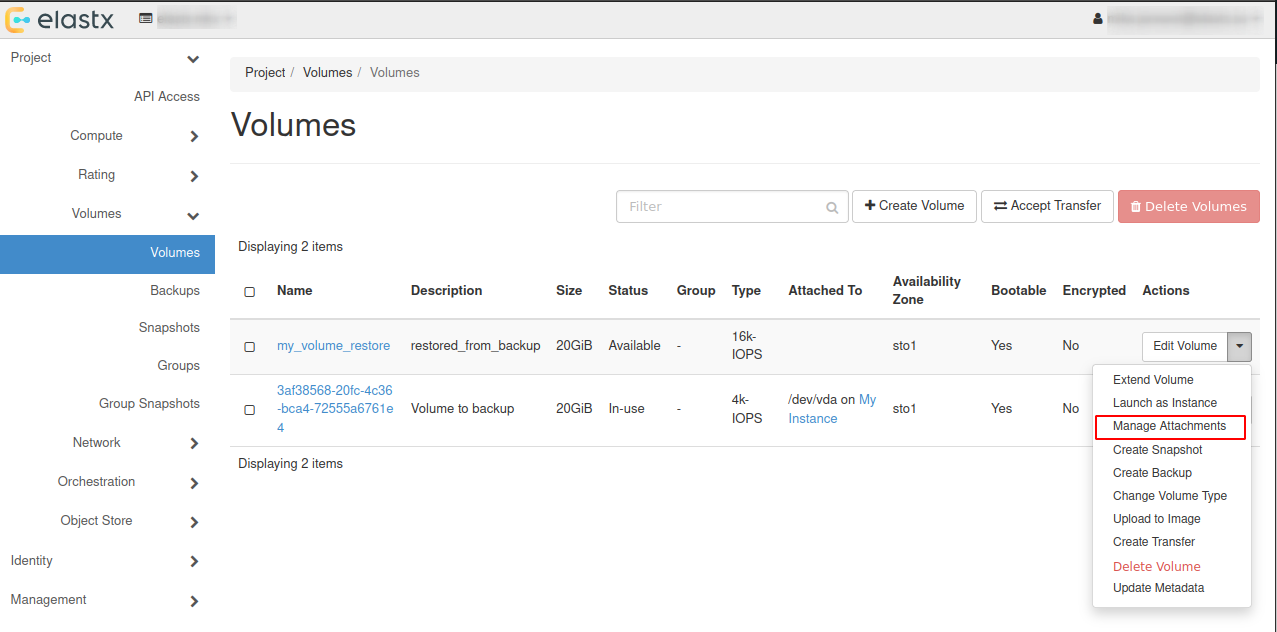
Task: Open Backups in the sidebar
Action: tap(175, 291)
